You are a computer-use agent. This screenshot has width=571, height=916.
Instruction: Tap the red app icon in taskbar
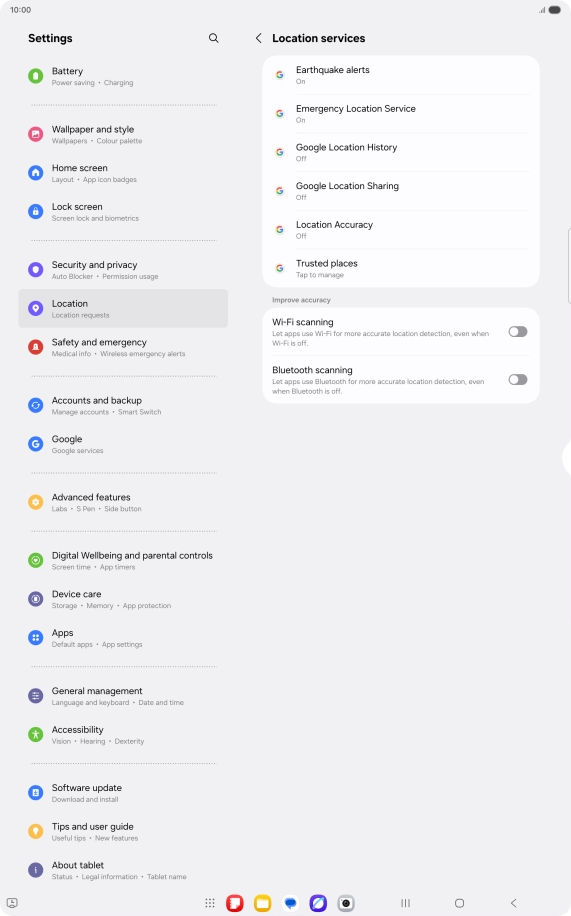pos(234,903)
